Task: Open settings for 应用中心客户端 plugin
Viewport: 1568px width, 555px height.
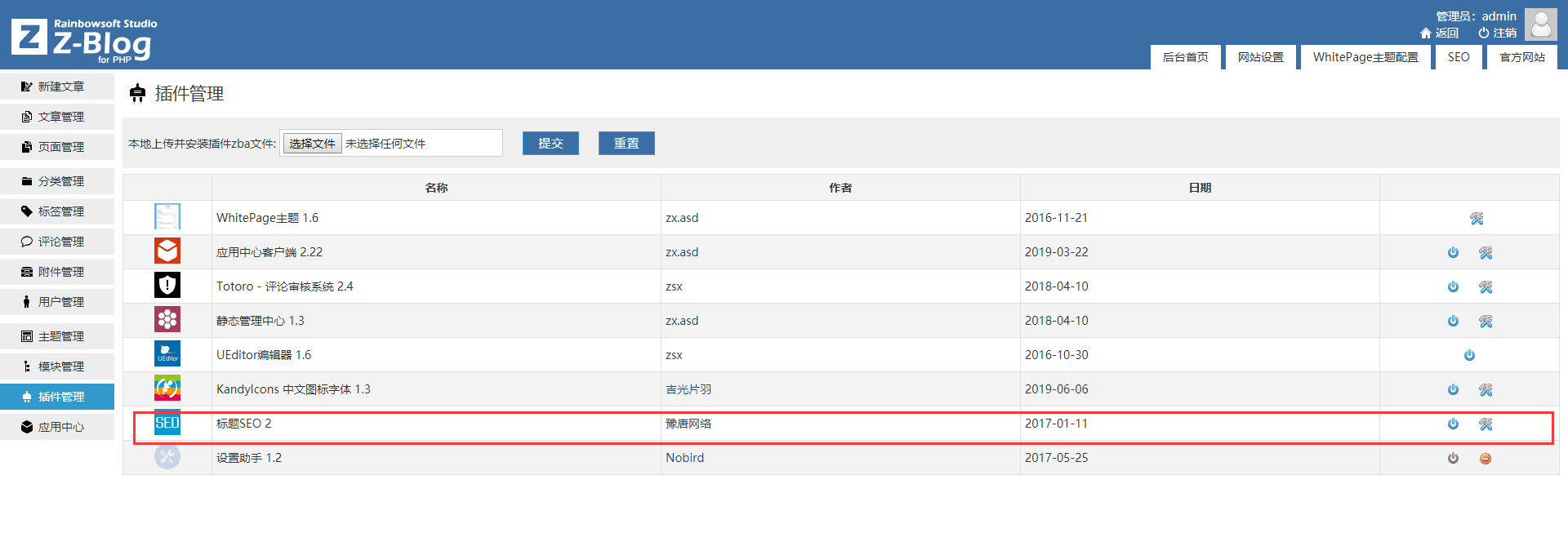Action: 1486,253
